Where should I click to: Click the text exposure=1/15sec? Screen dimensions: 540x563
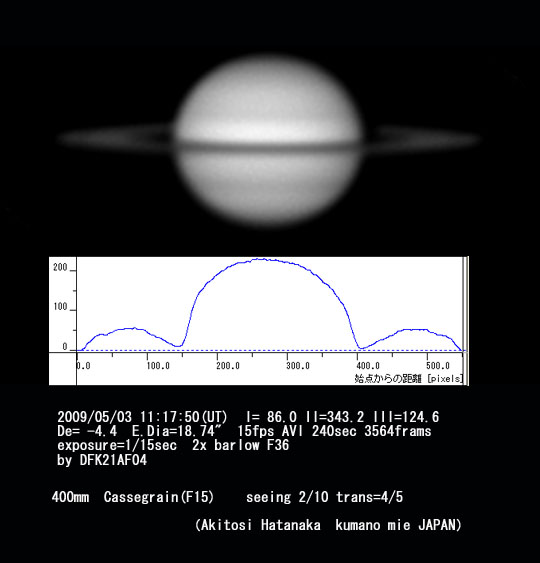pyautogui.click(x=117, y=446)
